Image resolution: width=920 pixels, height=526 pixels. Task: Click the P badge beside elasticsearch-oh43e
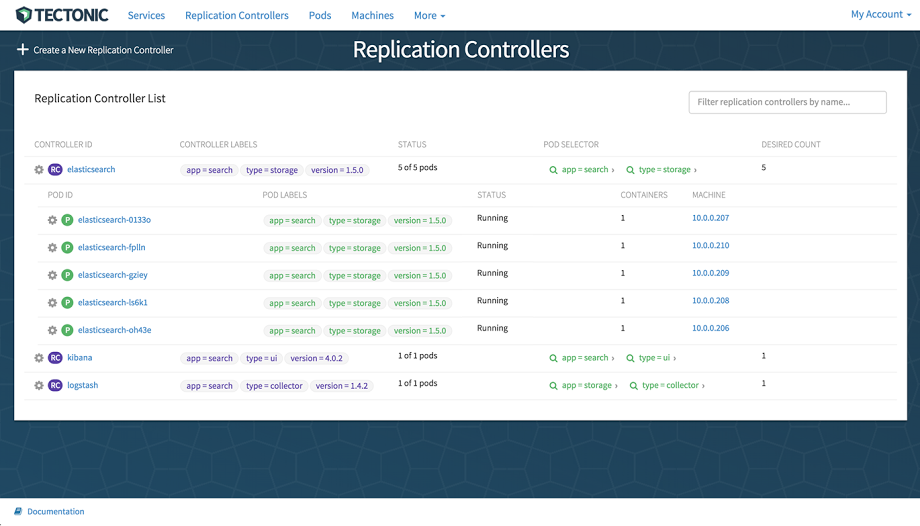(67, 330)
